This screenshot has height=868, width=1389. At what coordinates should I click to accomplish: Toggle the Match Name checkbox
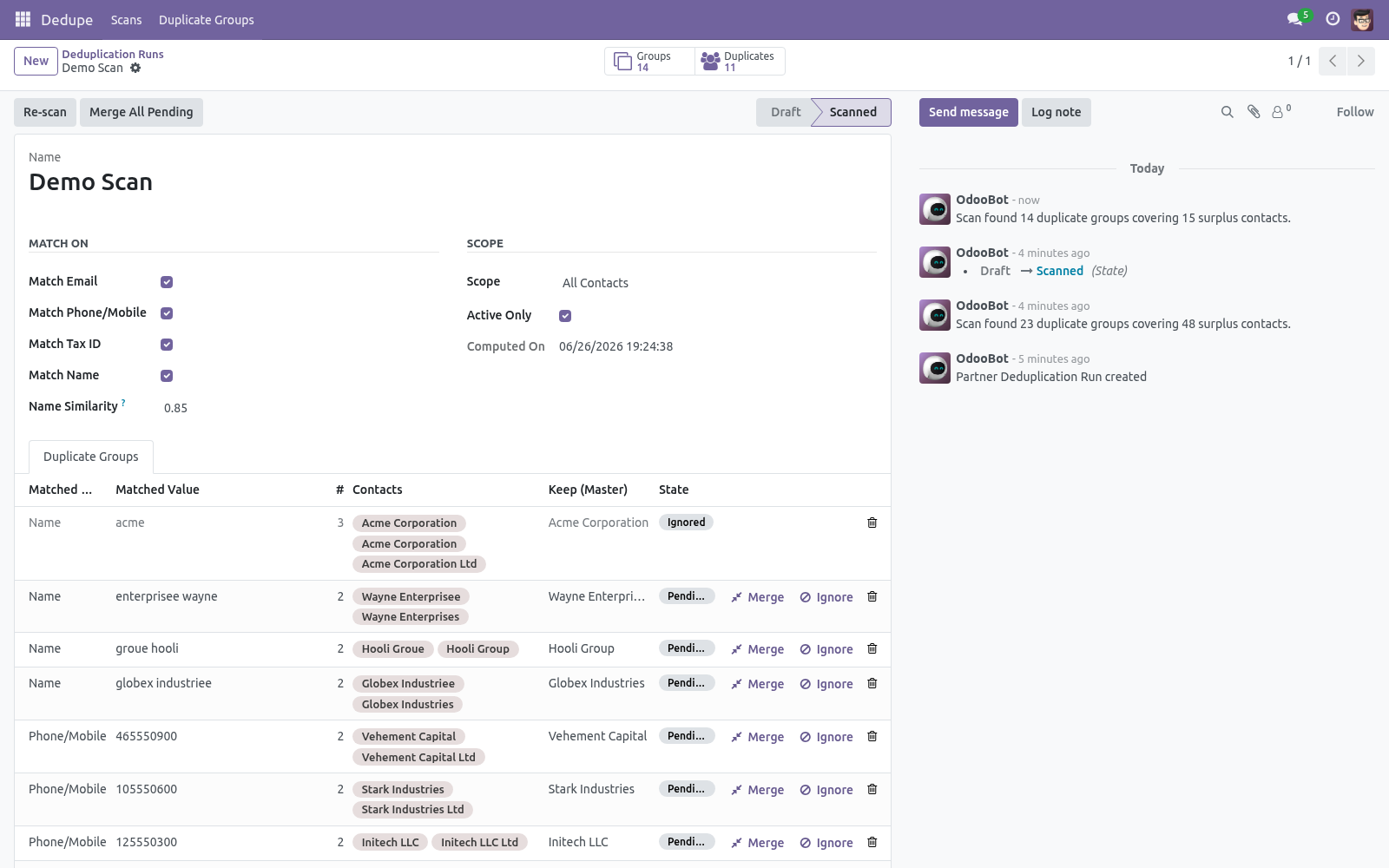pyautogui.click(x=167, y=376)
